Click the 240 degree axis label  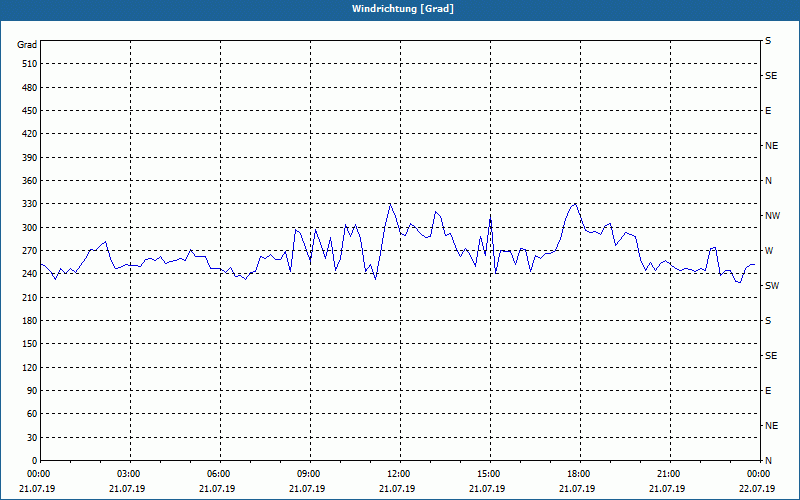tap(30, 274)
